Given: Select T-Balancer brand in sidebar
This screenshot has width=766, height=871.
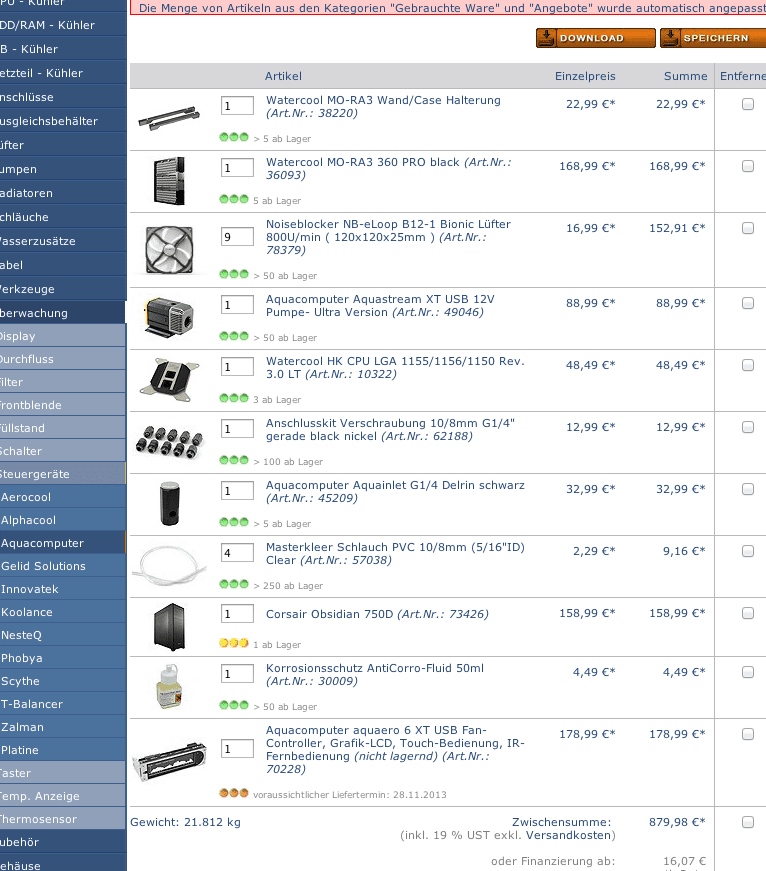Looking at the screenshot, I should pyautogui.click(x=63, y=704).
